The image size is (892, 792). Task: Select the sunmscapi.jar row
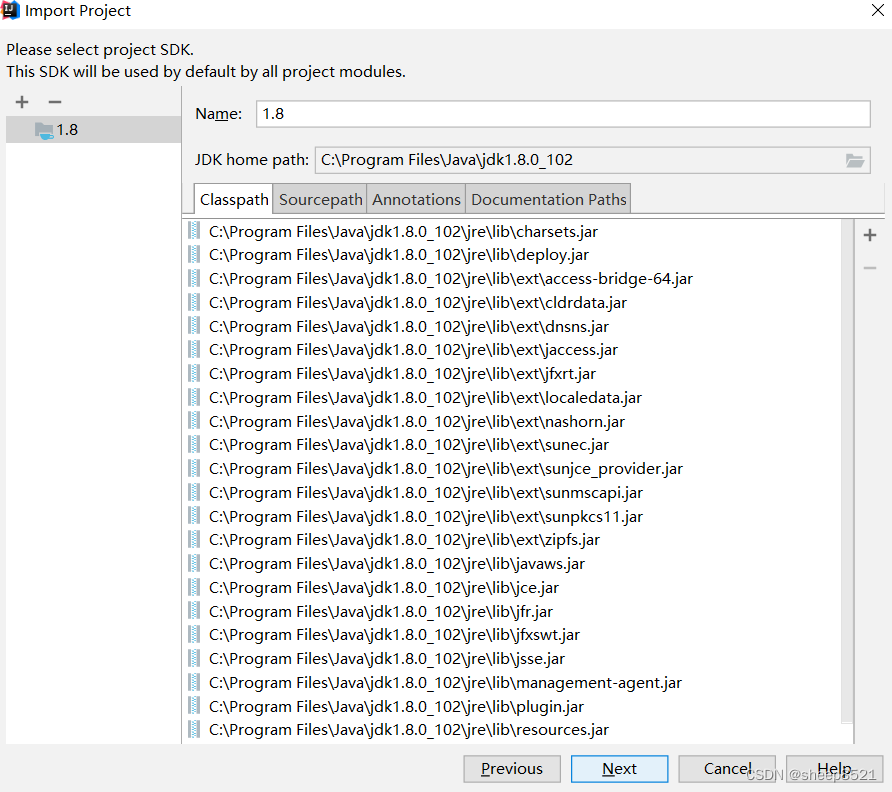point(512,493)
